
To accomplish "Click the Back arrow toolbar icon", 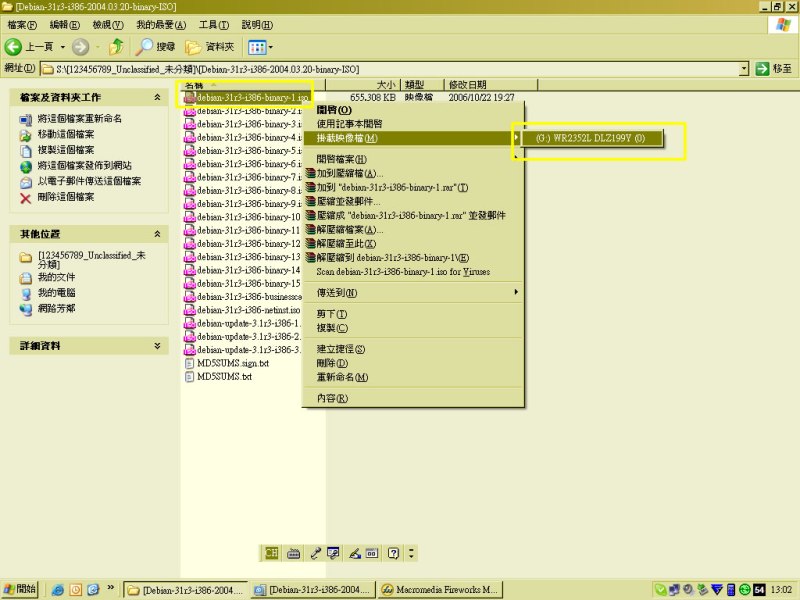I will pyautogui.click(x=13, y=47).
